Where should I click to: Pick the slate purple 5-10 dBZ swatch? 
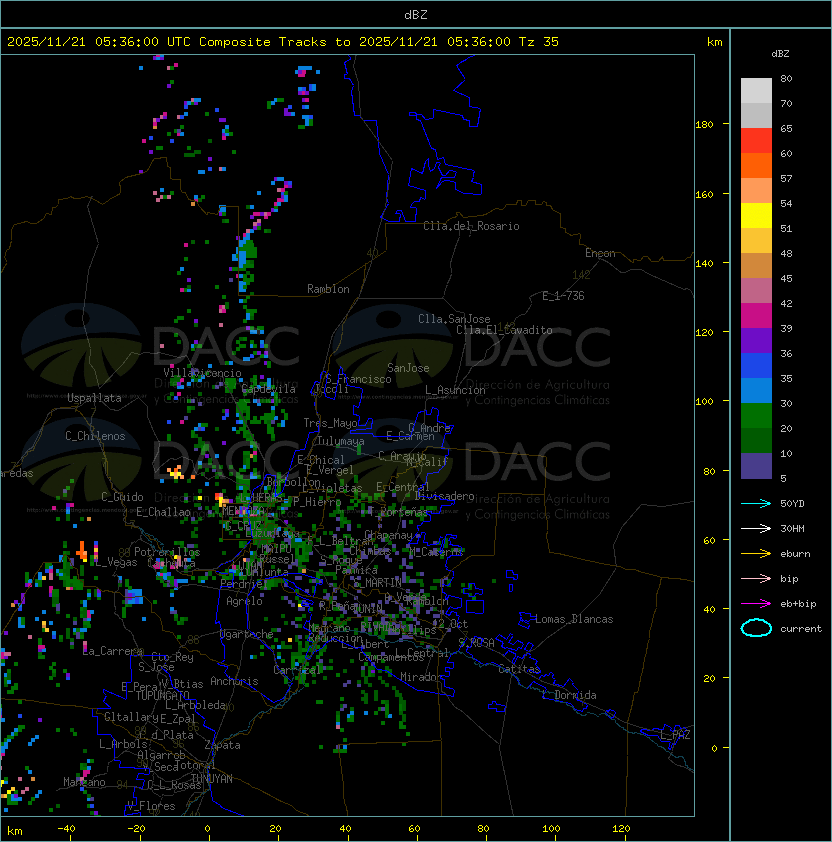click(x=756, y=466)
